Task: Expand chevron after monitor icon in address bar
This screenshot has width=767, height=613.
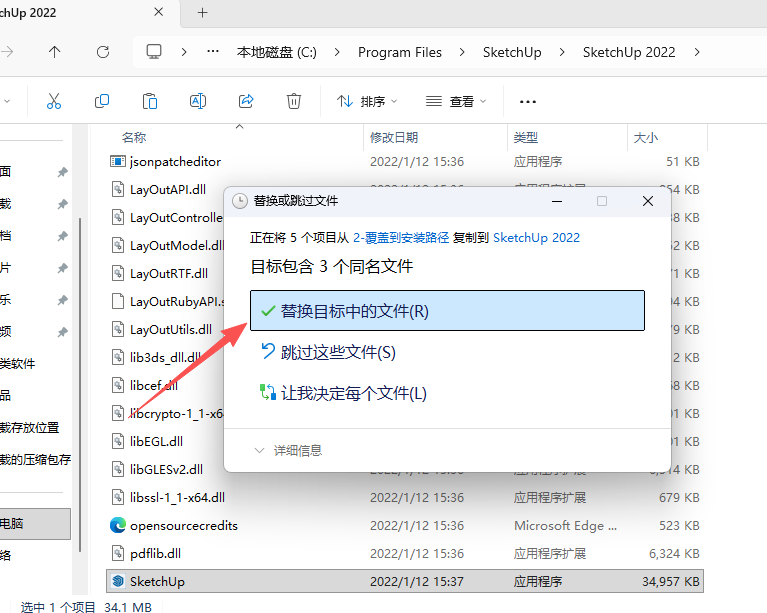Action: (x=184, y=52)
